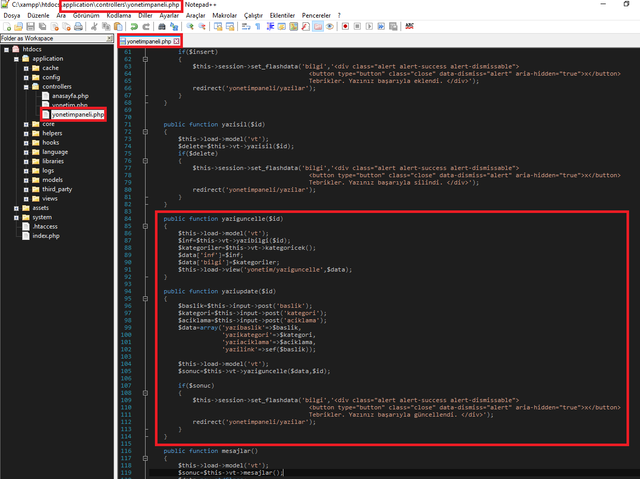Open the Görünüm menu
This screenshot has width=640, height=479.
pos(86,16)
